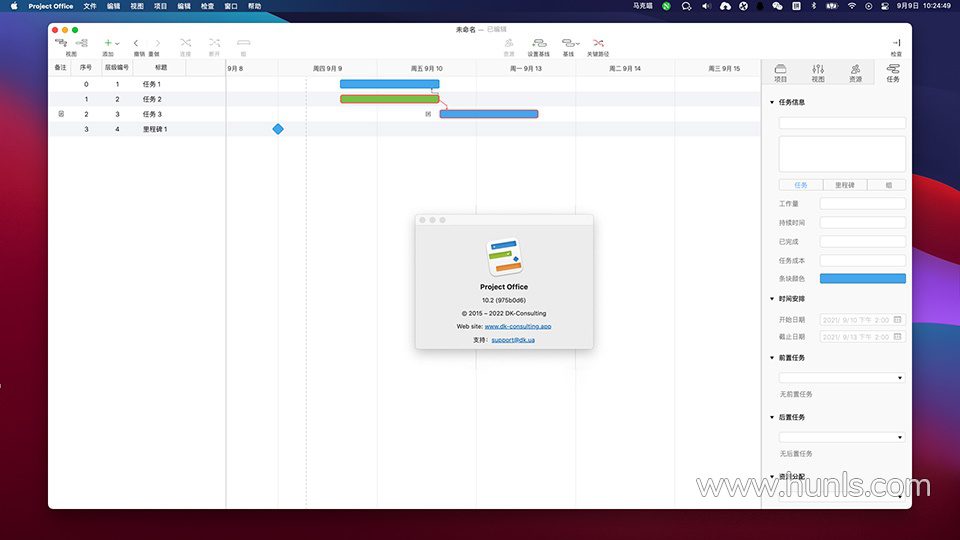
Task: Close the About Project Office dialog
Action: tap(422, 220)
